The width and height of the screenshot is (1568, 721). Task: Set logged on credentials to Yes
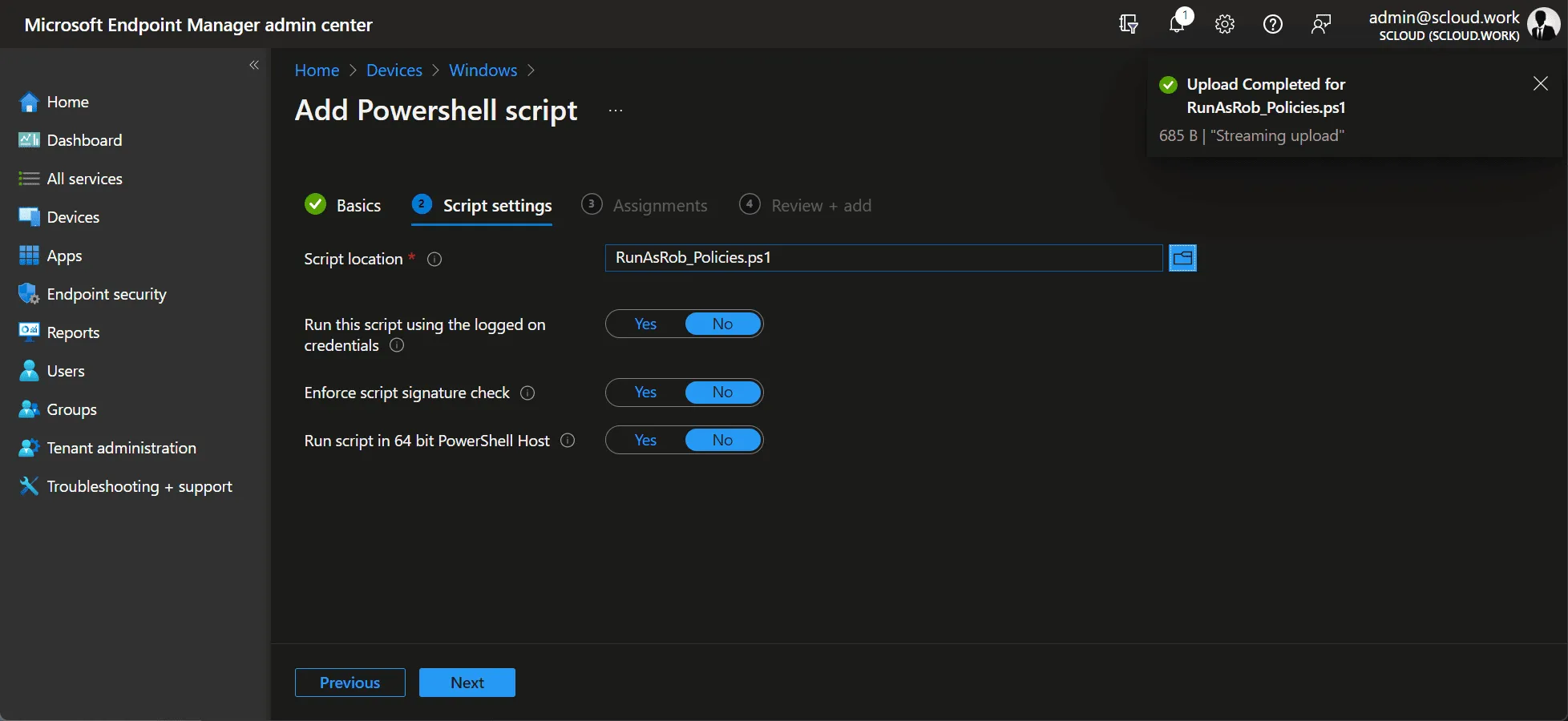click(645, 324)
